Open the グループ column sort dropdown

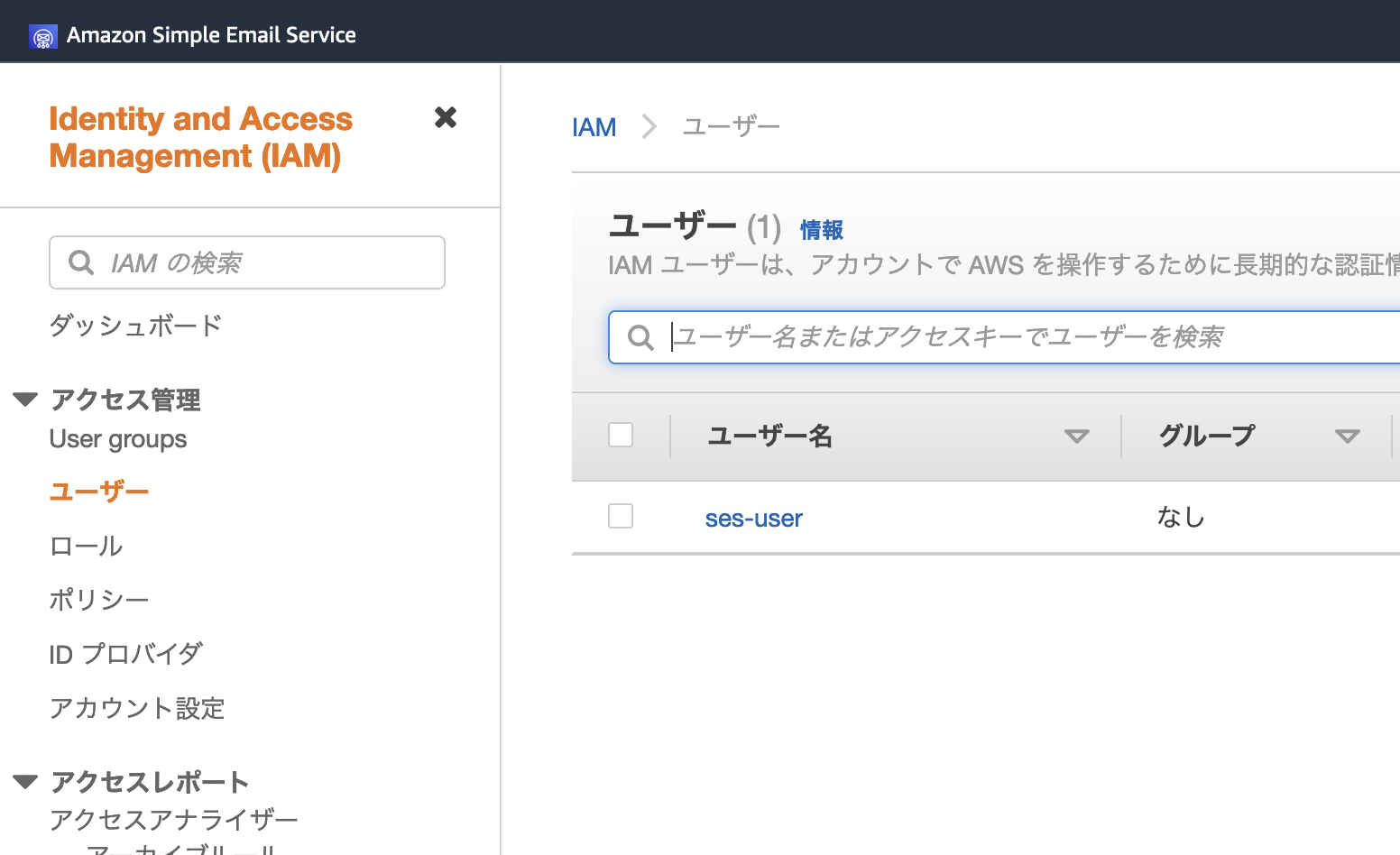1346,436
